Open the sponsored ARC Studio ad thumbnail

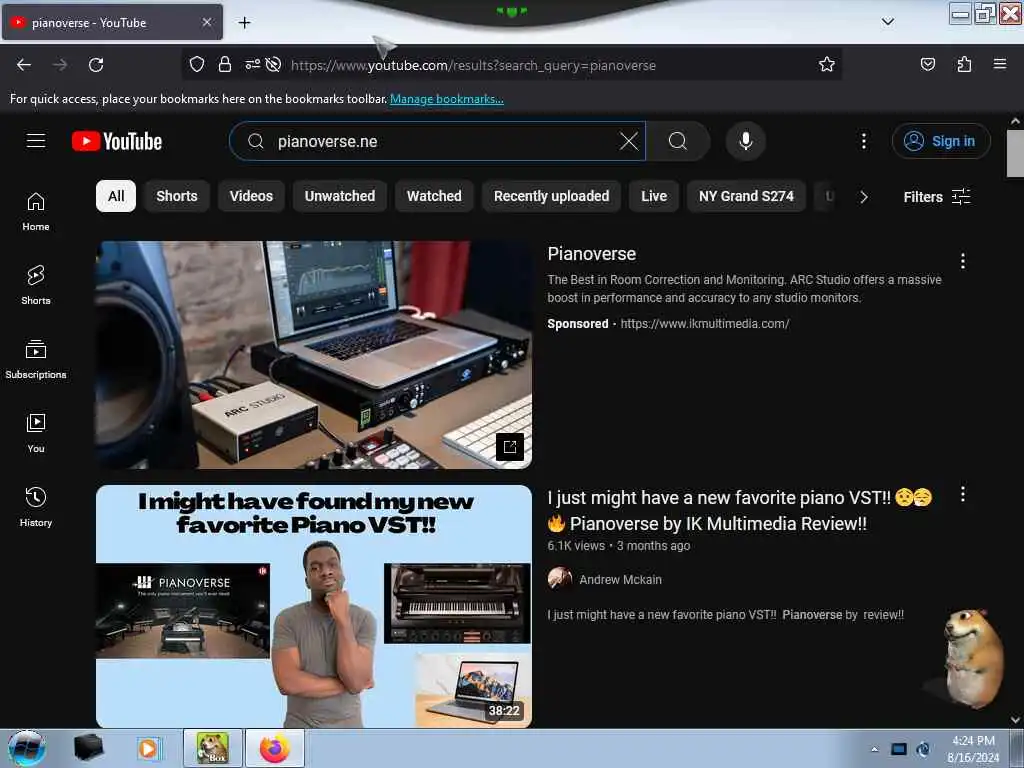(314, 355)
